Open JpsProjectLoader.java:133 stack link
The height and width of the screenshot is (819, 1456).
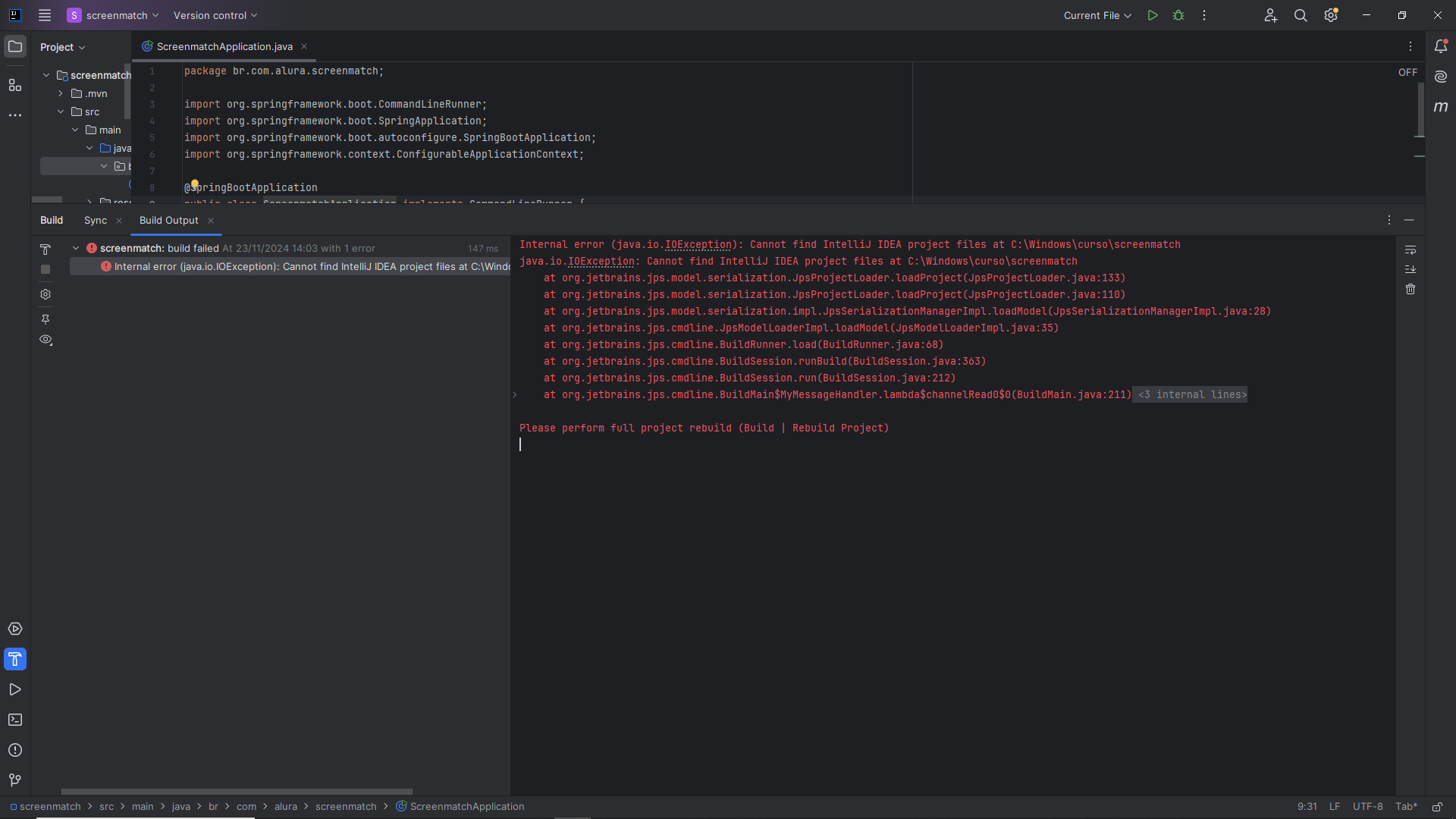[x=1044, y=278]
